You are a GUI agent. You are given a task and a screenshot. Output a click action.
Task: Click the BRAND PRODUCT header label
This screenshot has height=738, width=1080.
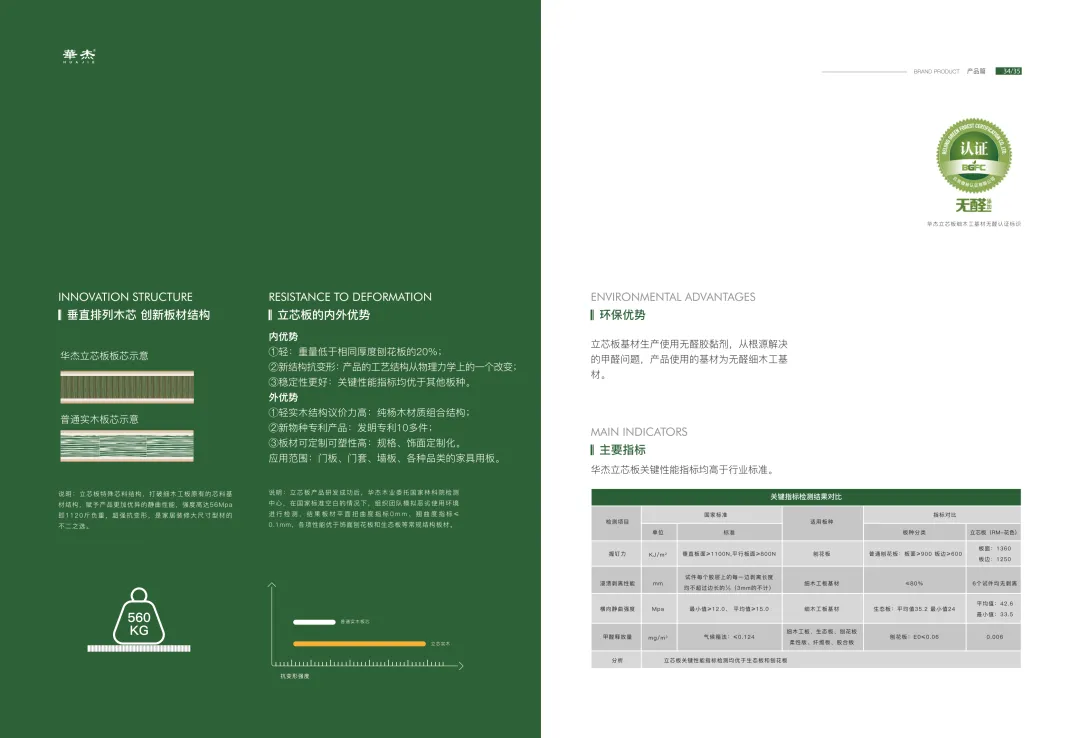[x=936, y=72]
